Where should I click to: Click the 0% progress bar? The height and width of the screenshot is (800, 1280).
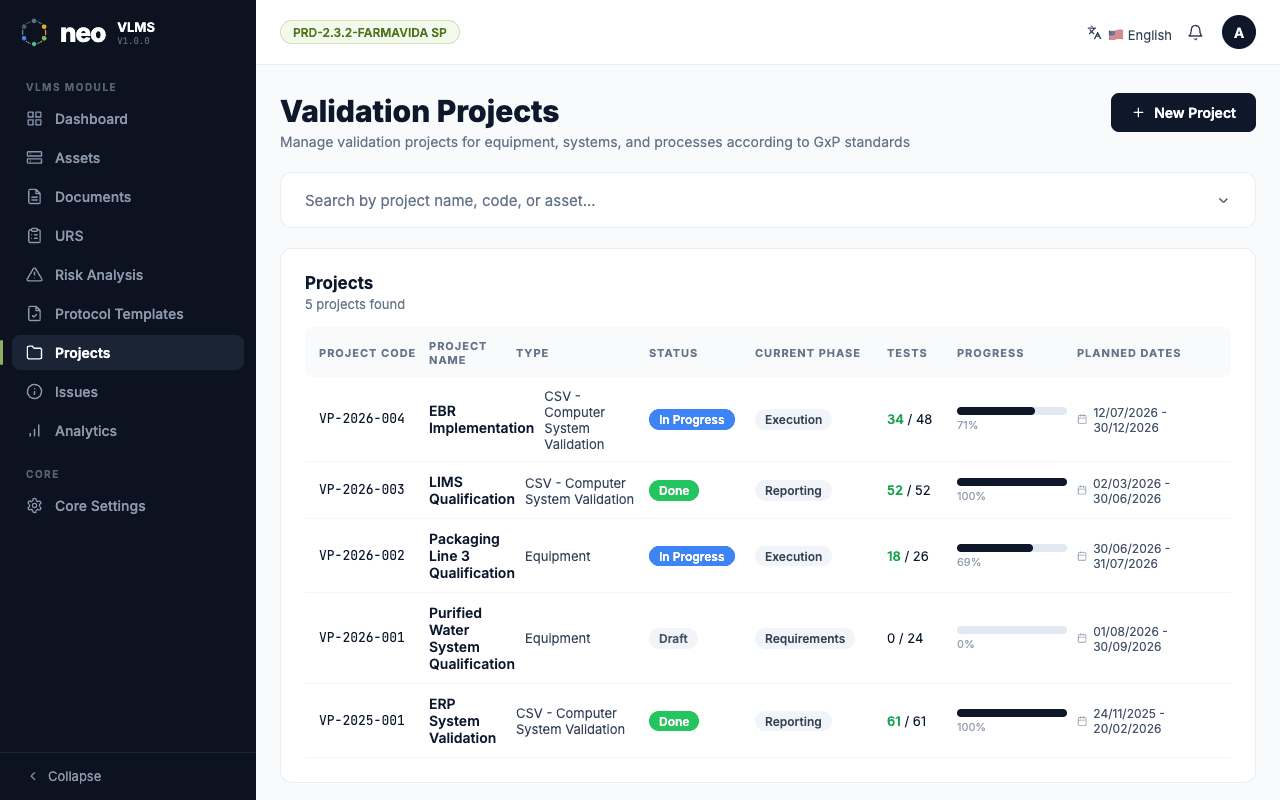pos(1012,630)
